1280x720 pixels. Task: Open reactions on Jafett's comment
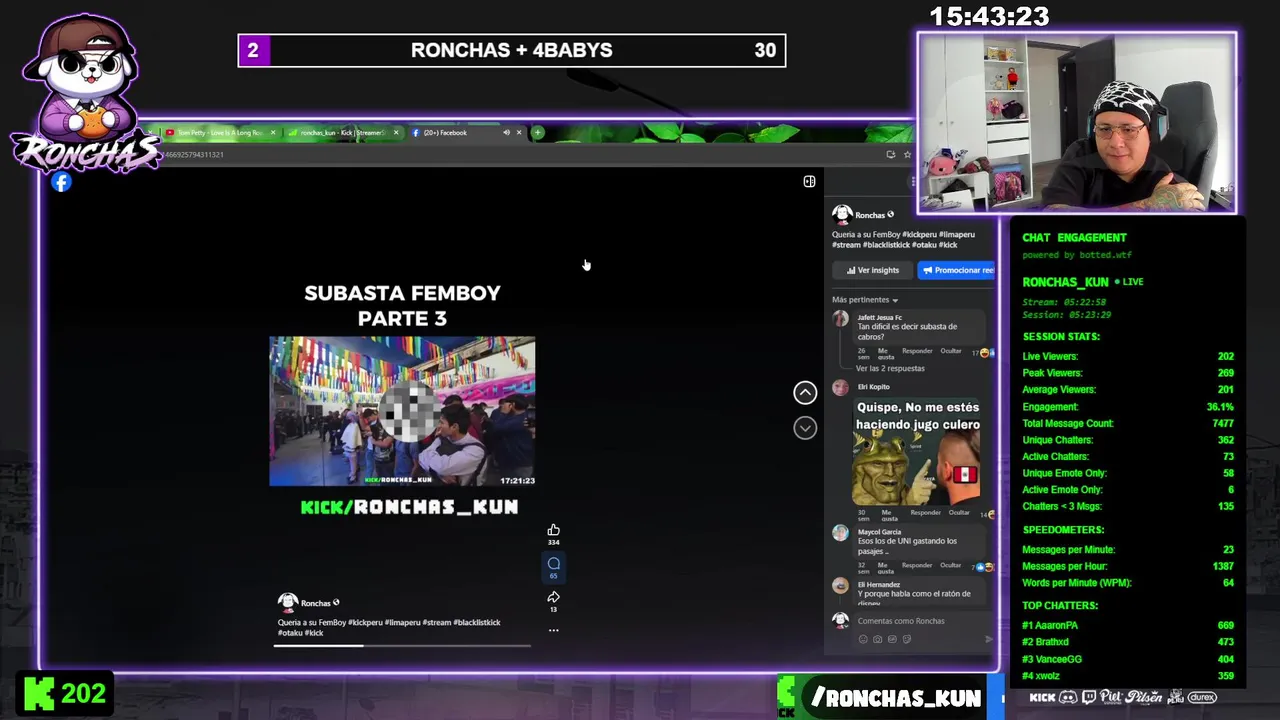click(982, 353)
